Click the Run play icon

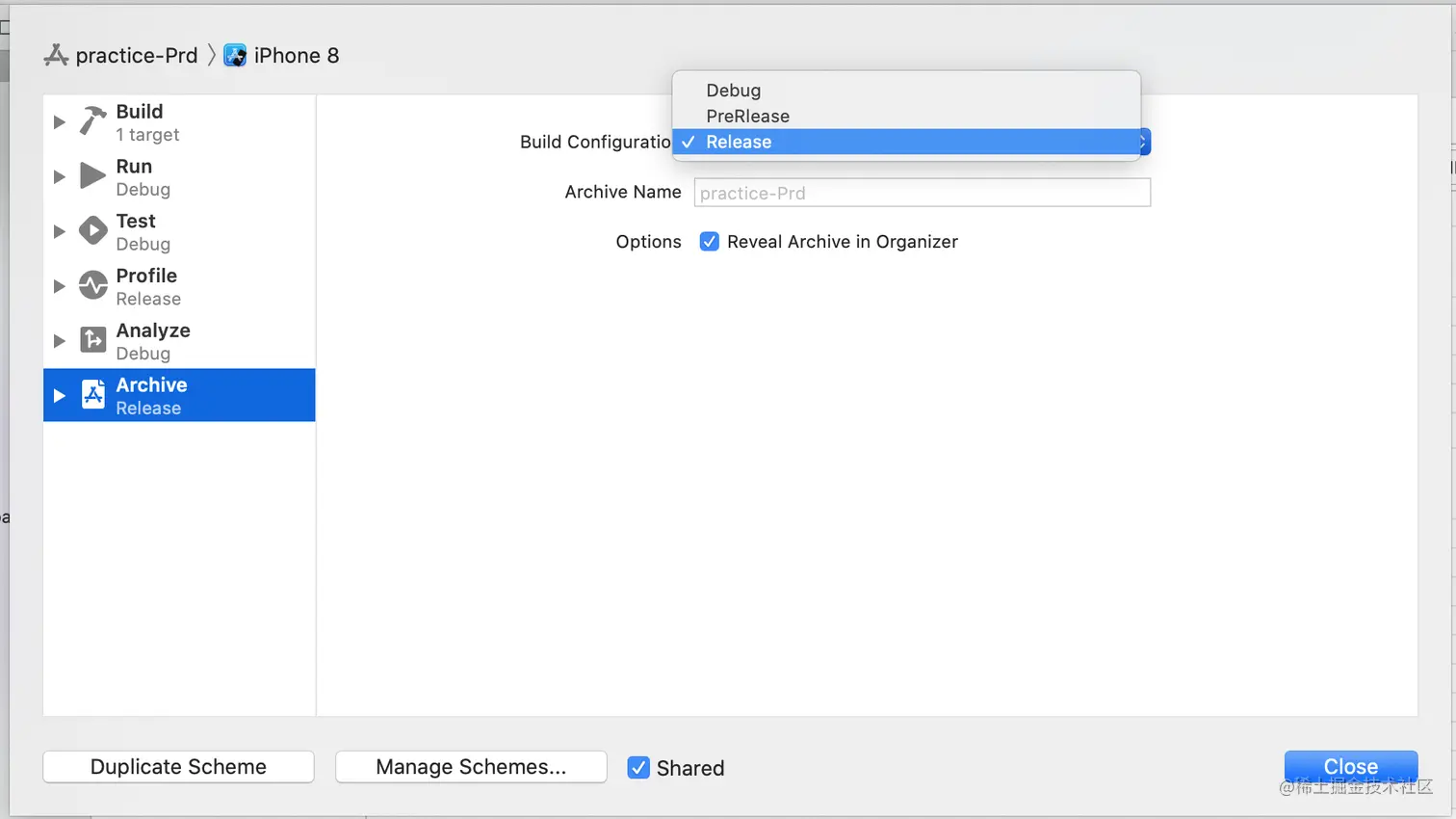pos(92,176)
